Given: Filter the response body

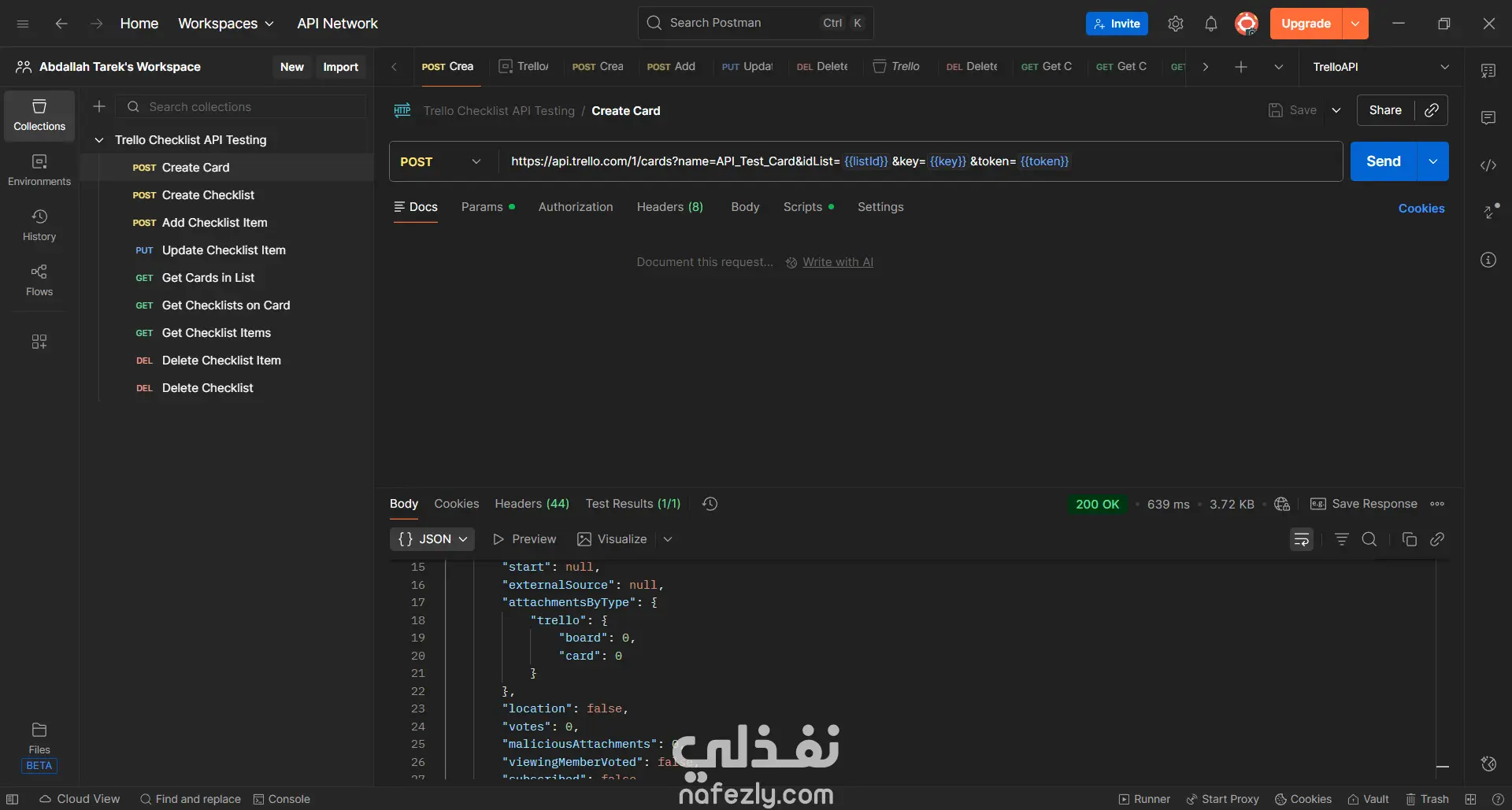Looking at the screenshot, I should pyautogui.click(x=1342, y=539).
